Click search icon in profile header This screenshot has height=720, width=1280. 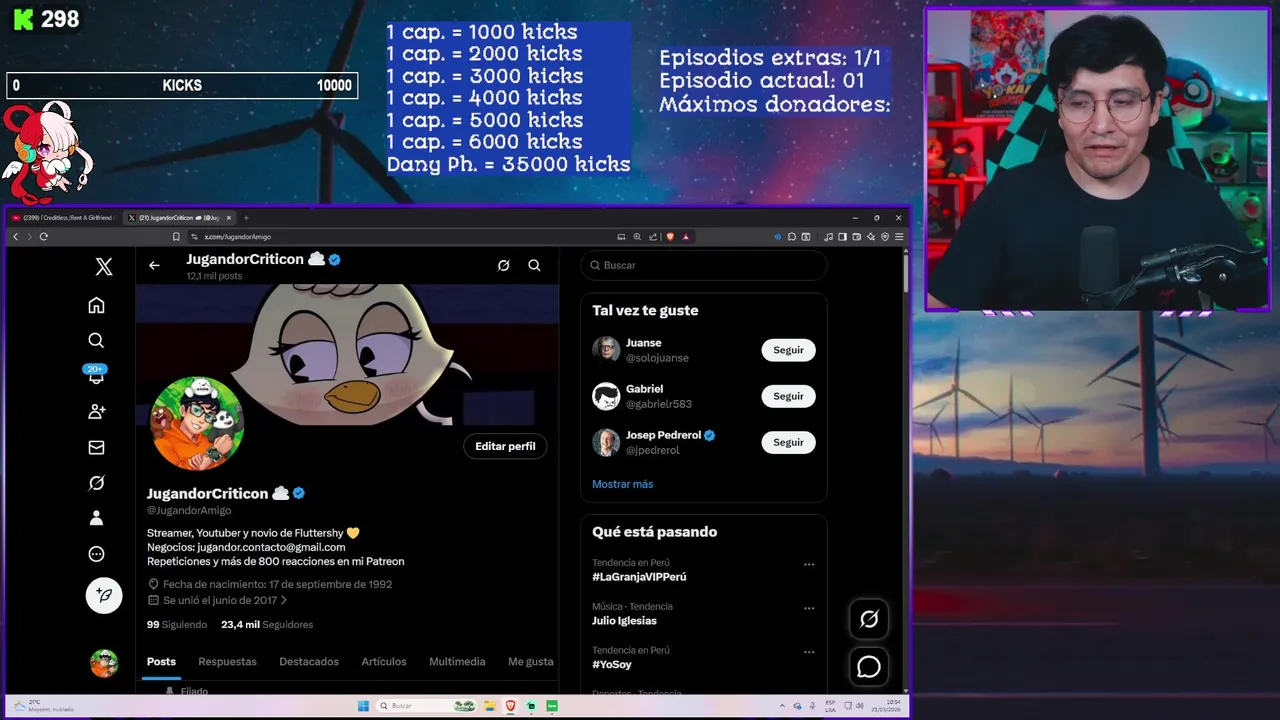point(534,265)
